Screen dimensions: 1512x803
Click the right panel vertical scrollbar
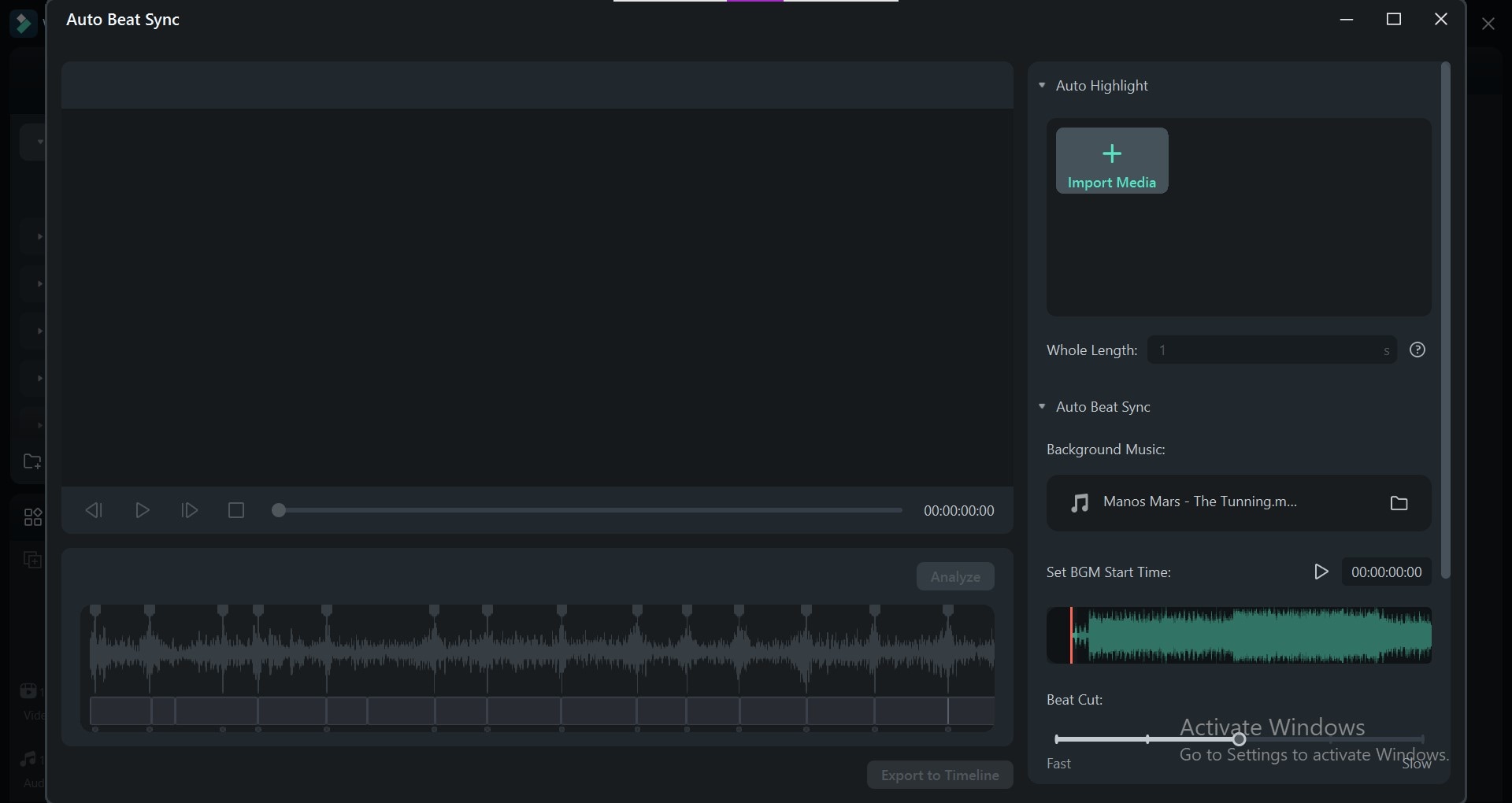tap(1445, 320)
